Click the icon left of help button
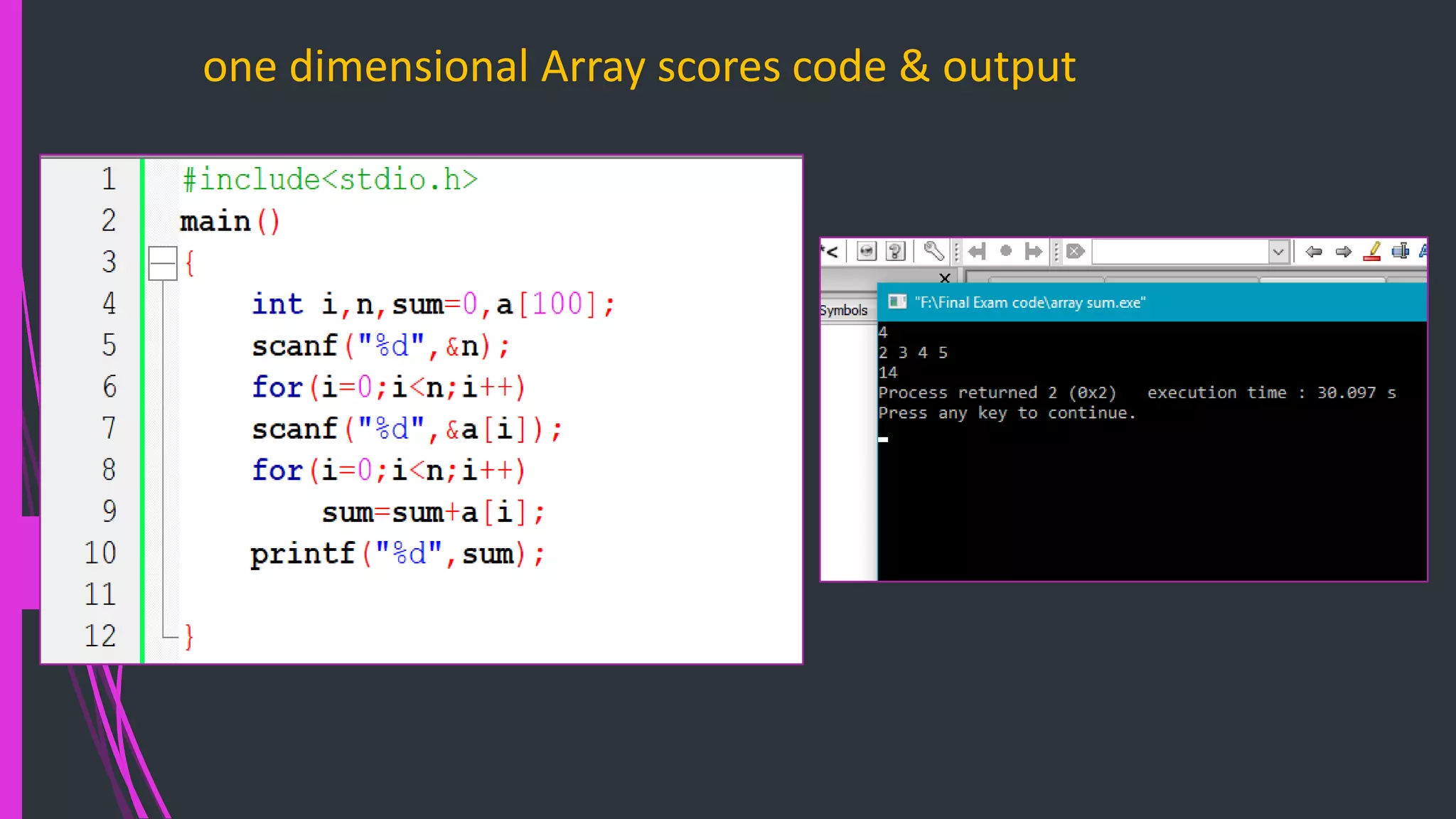1456x819 pixels. [x=867, y=251]
